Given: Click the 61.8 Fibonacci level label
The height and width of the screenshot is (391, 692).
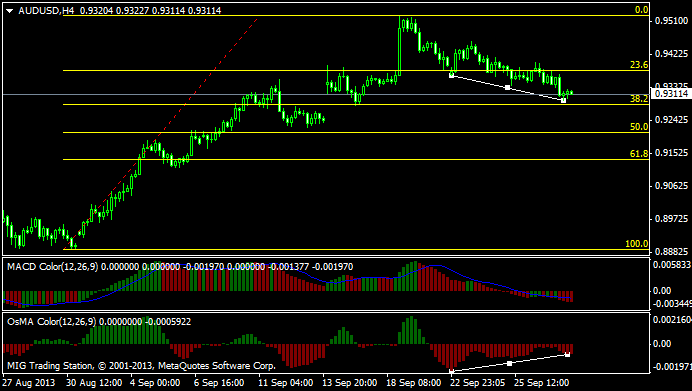Looking at the screenshot, I should tap(639, 154).
